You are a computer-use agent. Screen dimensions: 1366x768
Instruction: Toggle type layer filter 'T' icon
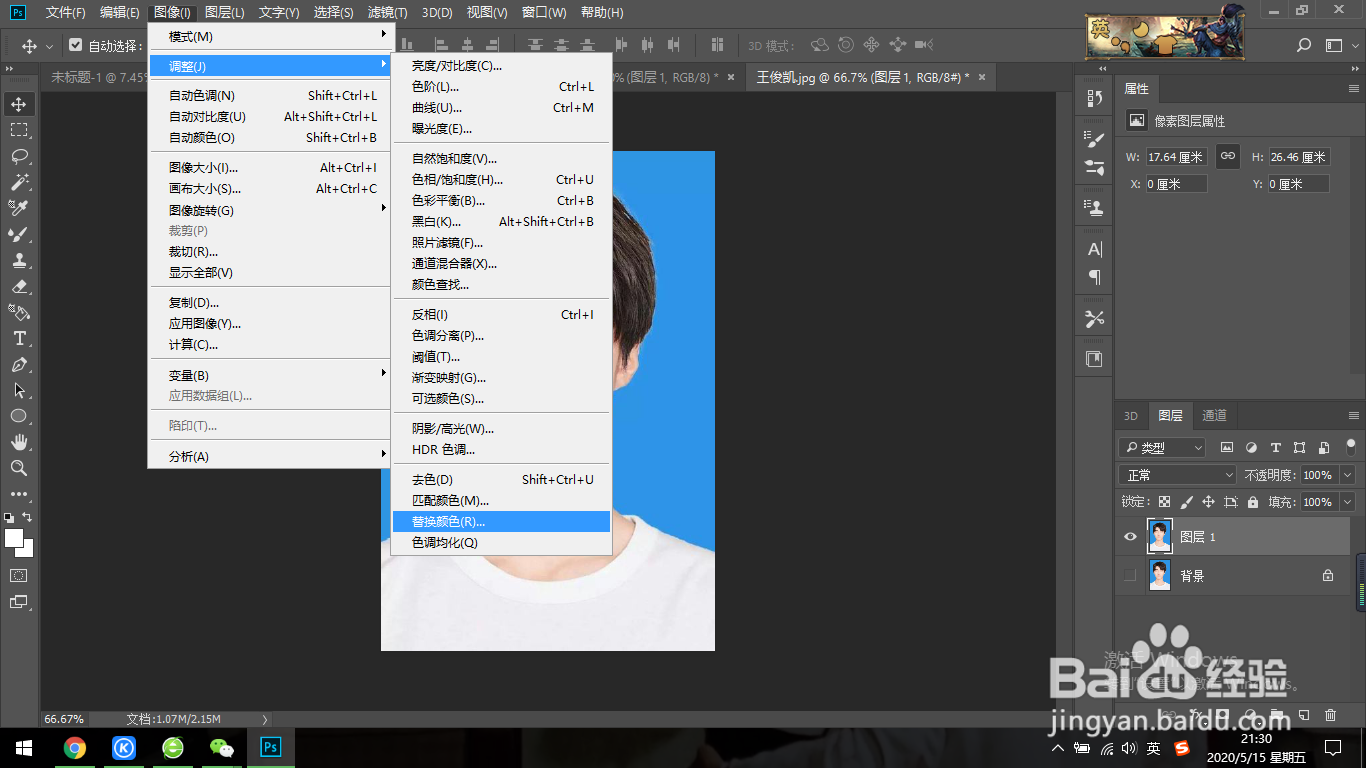click(1275, 447)
